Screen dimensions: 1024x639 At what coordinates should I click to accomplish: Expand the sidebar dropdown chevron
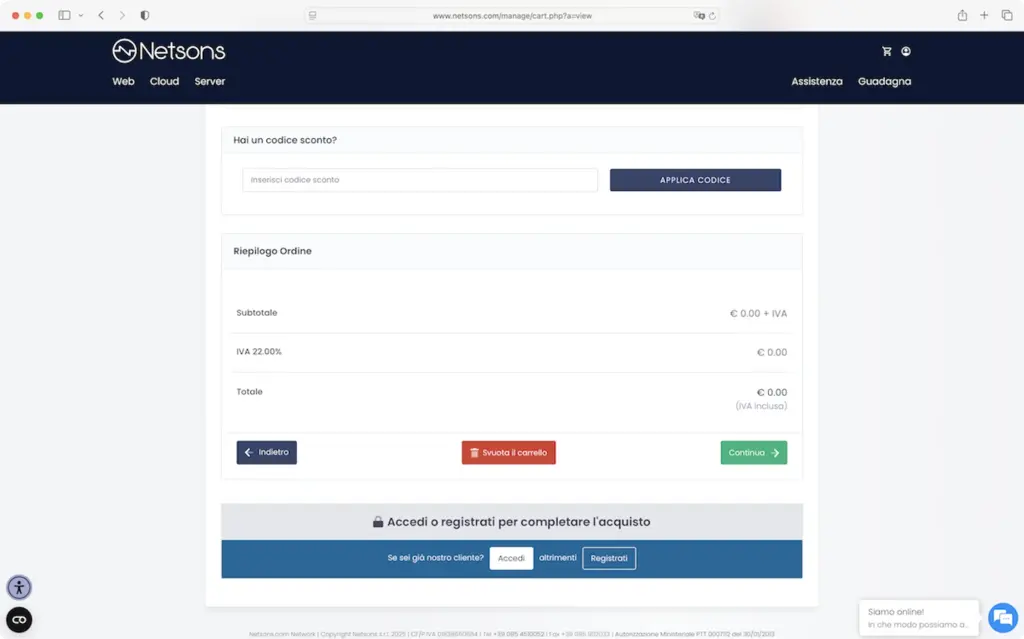point(81,16)
